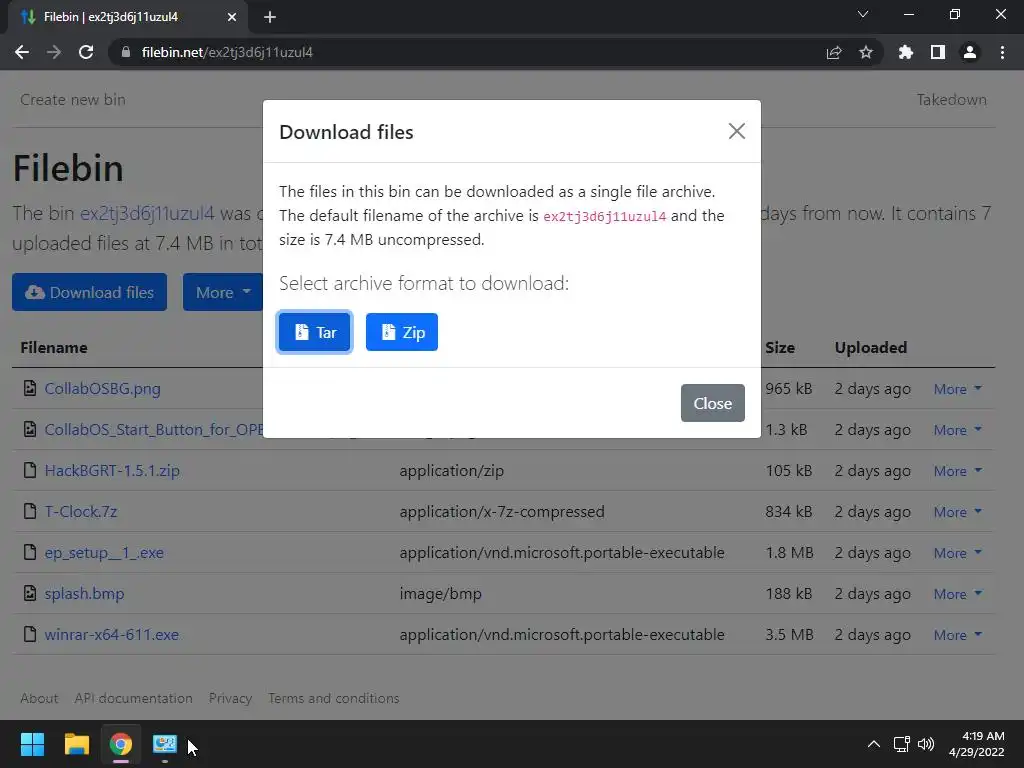1024x768 pixels.
Task: Open the More dropdown for splash.bmp
Action: (x=957, y=594)
